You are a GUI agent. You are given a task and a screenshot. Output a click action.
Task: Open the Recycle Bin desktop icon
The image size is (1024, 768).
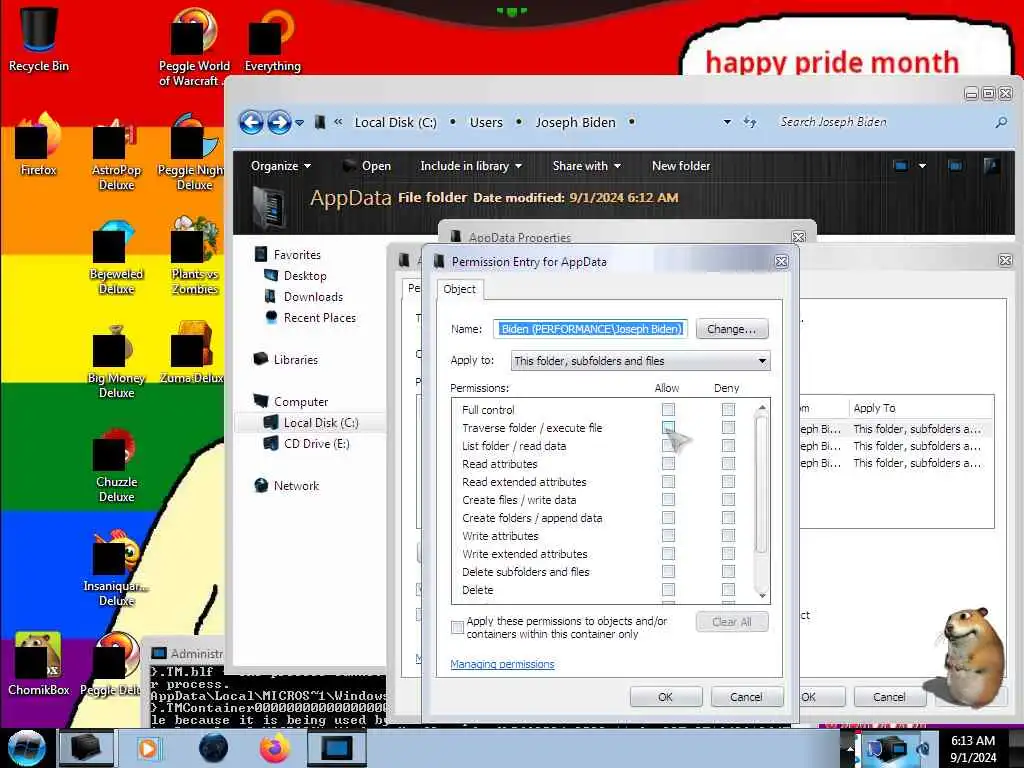coord(39,38)
